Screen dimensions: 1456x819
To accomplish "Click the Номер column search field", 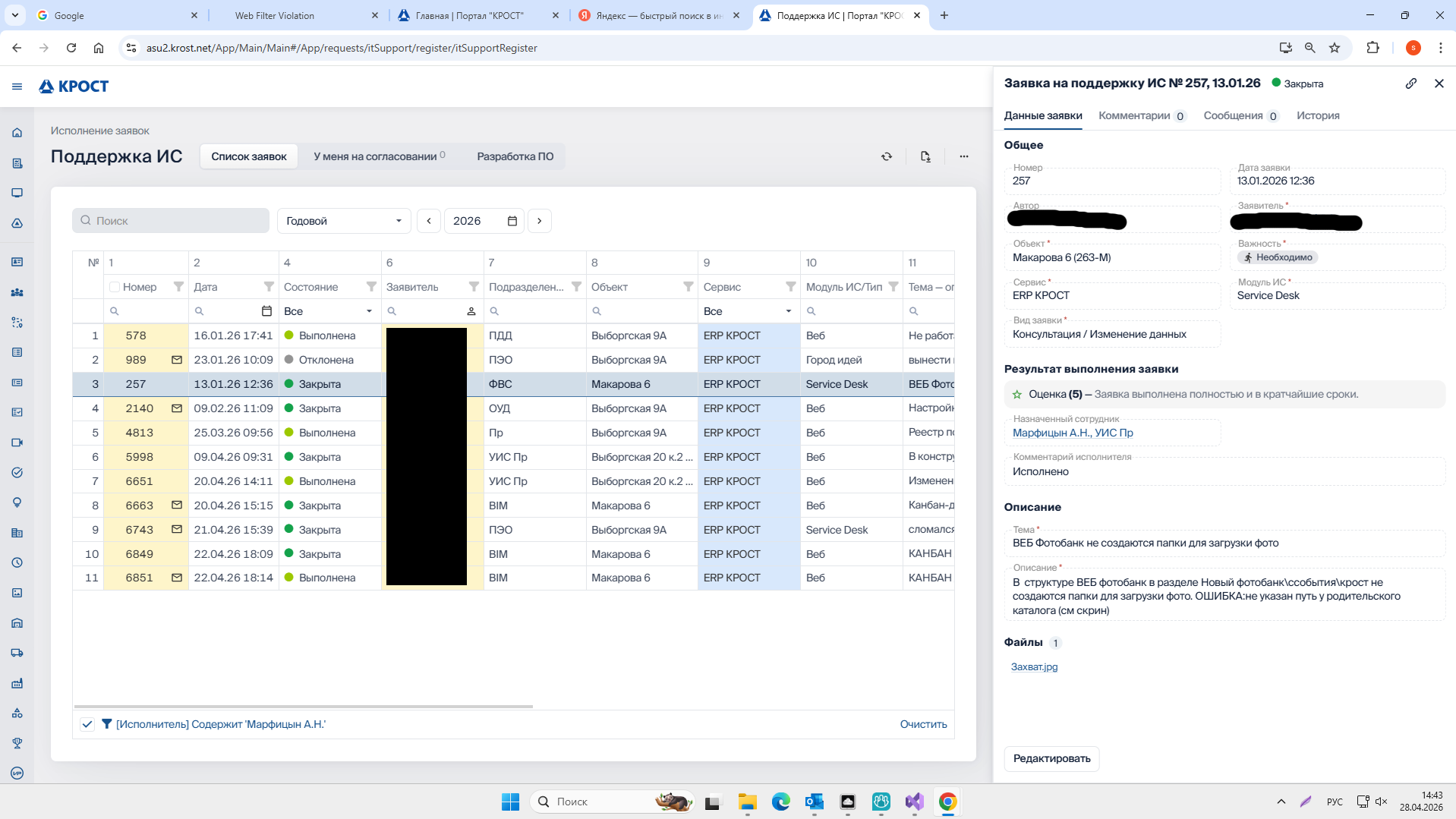I will click(x=146, y=311).
